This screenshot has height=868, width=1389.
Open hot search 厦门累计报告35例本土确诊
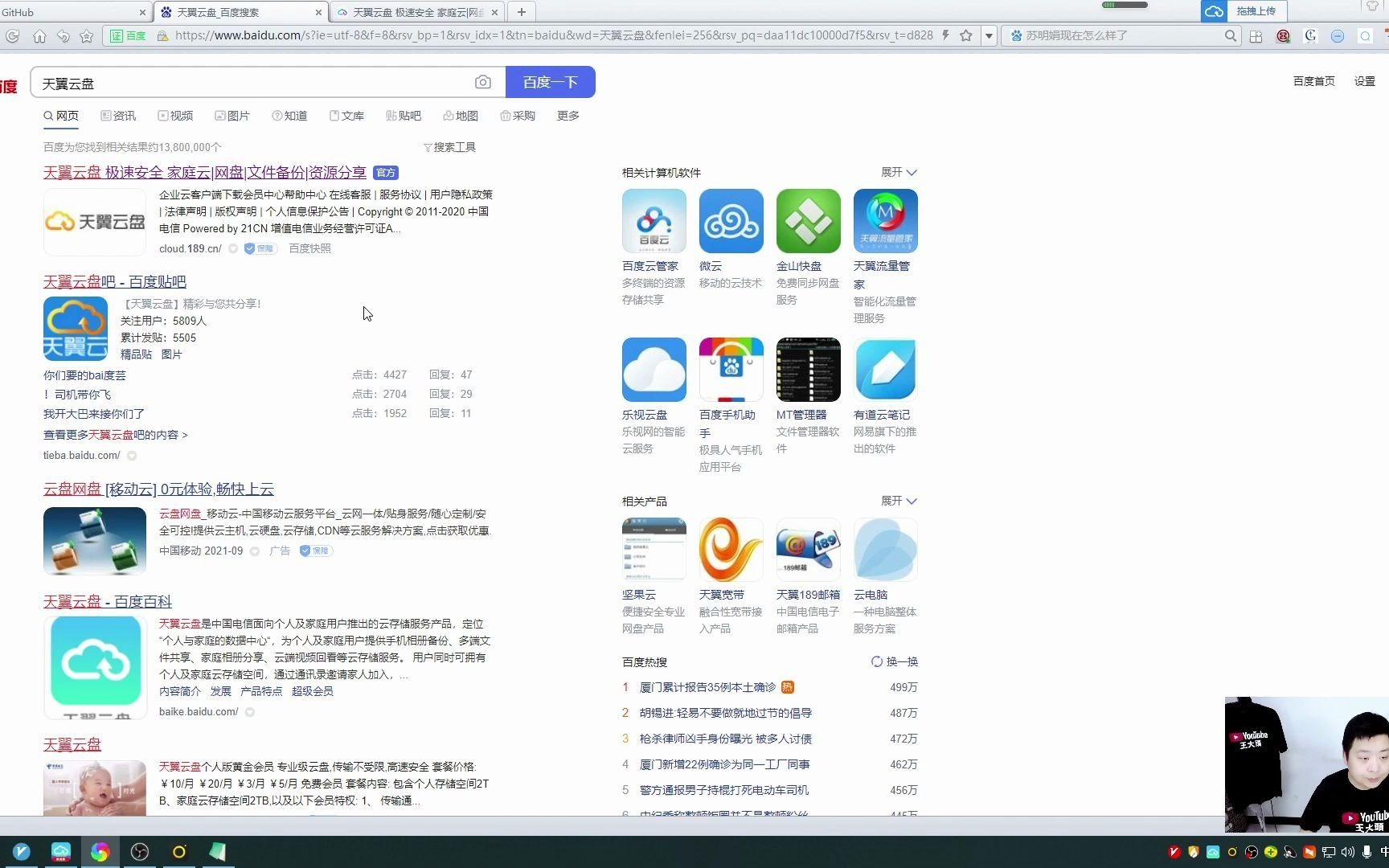(x=707, y=687)
